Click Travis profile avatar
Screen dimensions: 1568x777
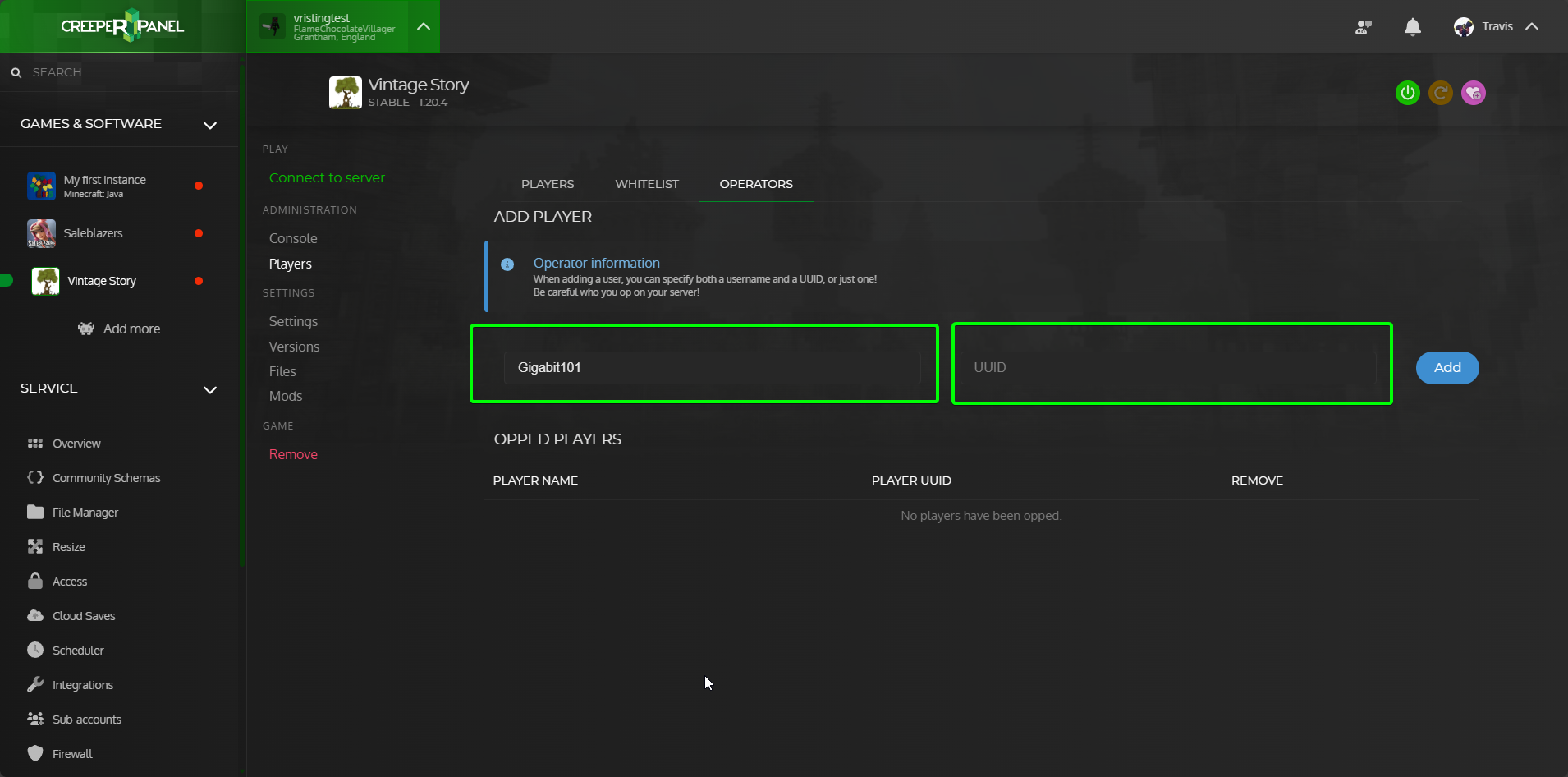pyautogui.click(x=1464, y=27)
